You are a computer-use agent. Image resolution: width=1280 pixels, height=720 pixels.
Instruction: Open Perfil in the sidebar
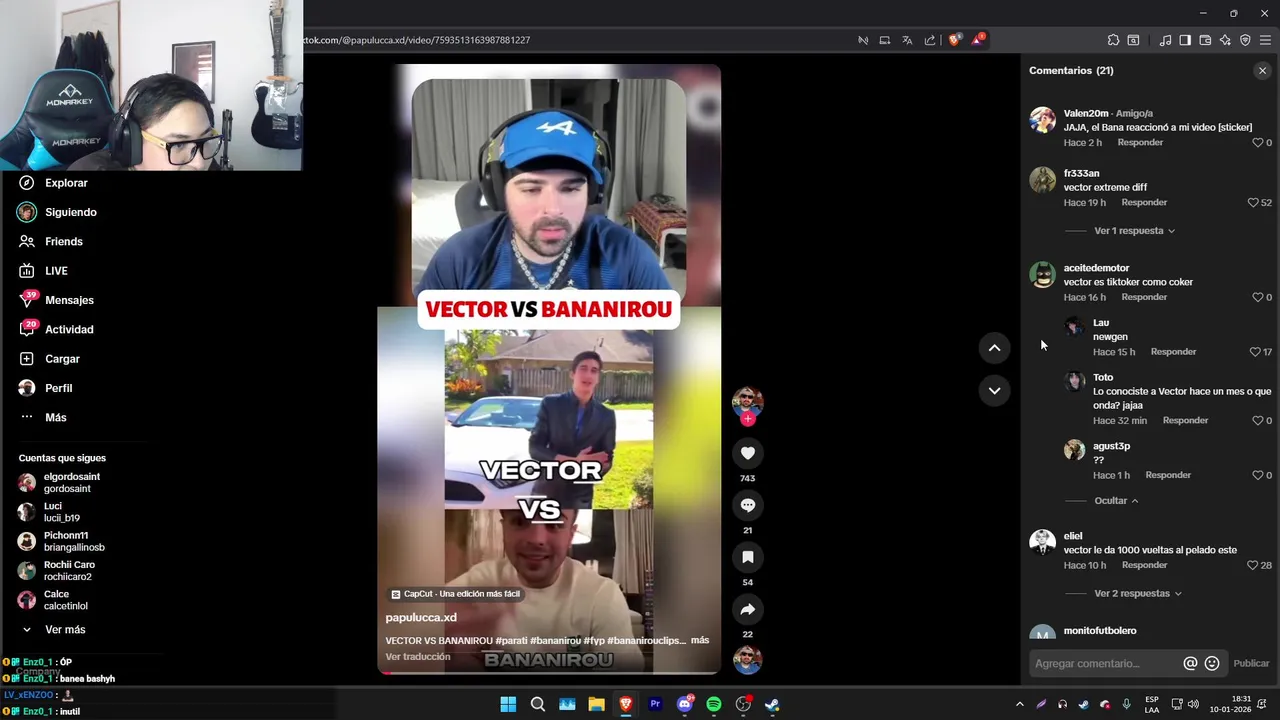pos(58,388)
